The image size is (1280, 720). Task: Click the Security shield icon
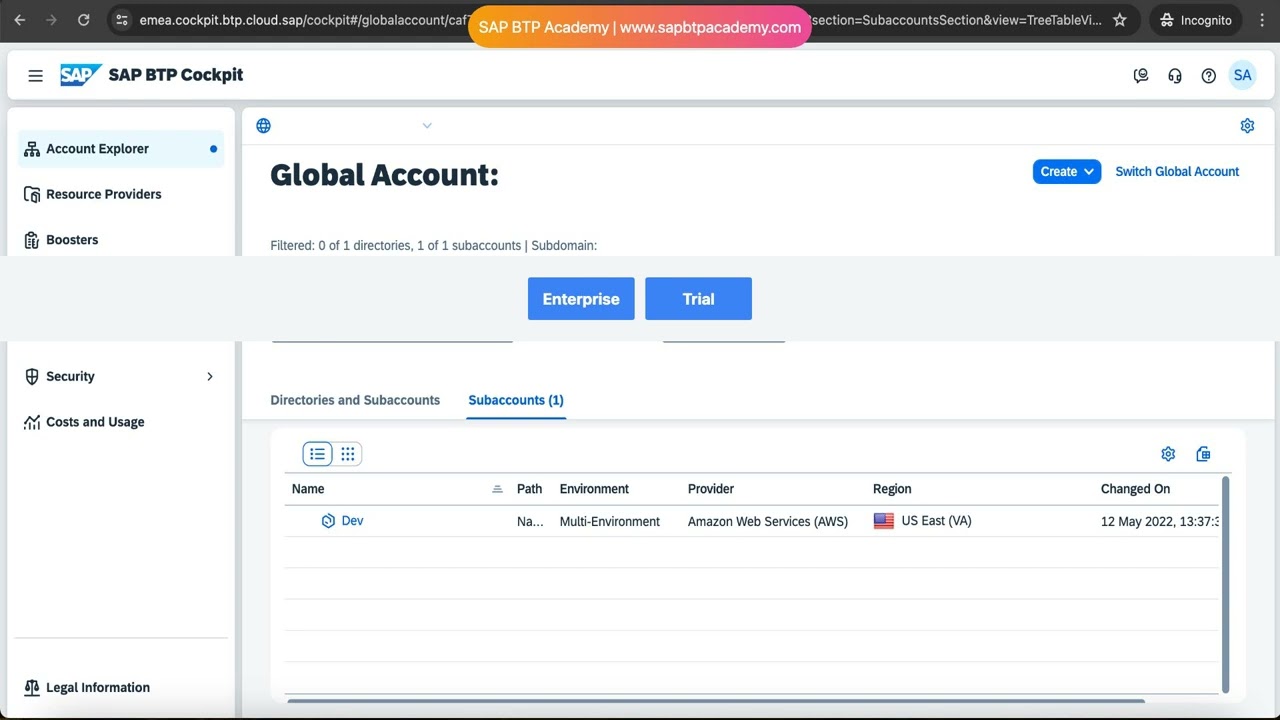pos(32,376)
